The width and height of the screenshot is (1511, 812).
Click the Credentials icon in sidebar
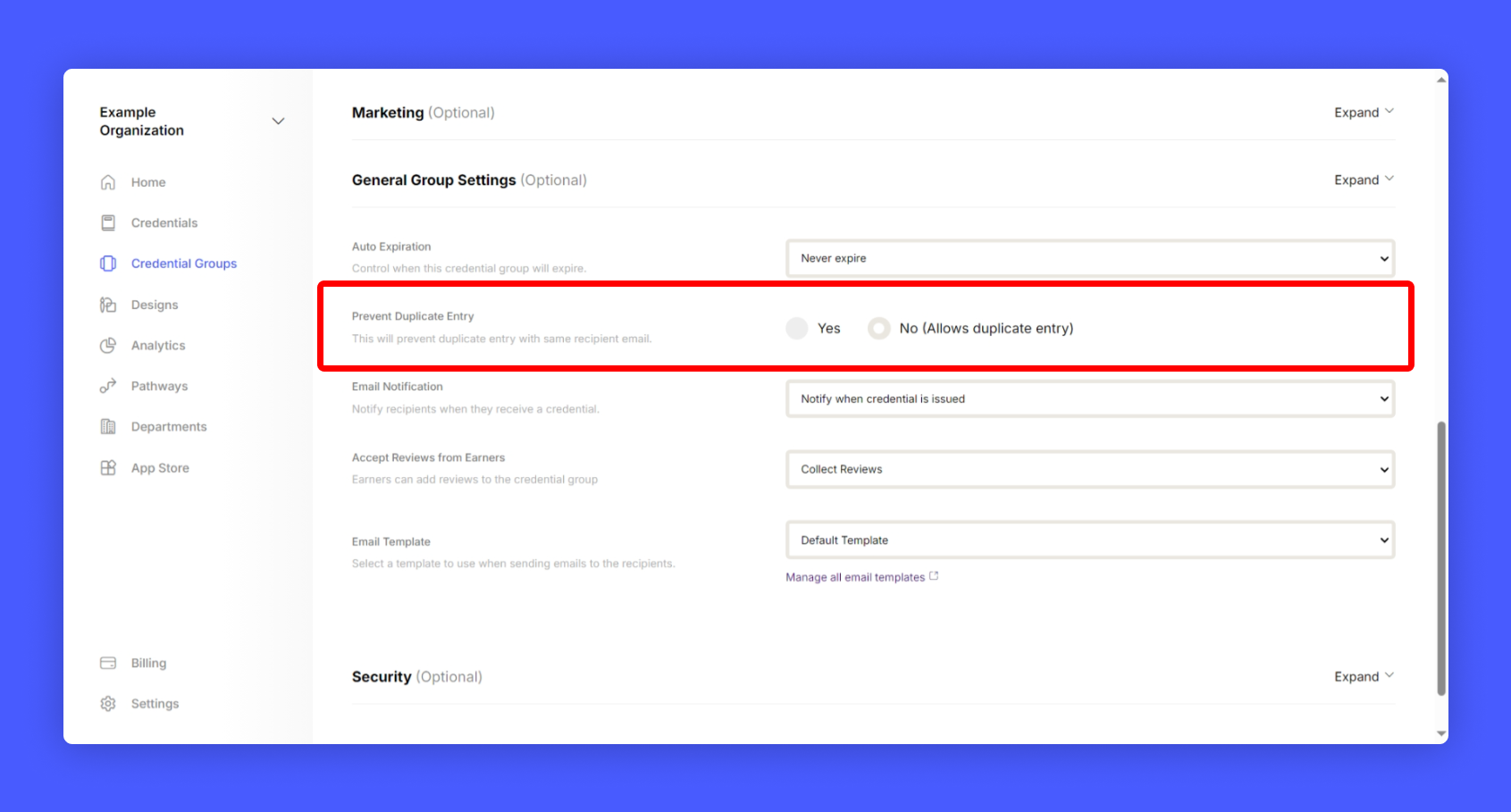click(108, 222)
